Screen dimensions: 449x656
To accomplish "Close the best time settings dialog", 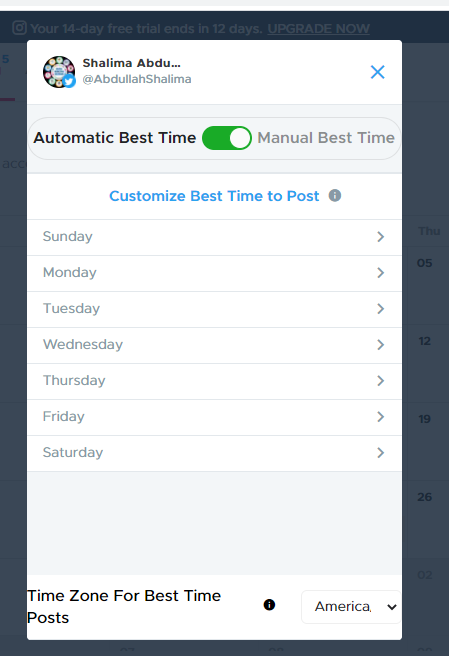I will [377, 72].
